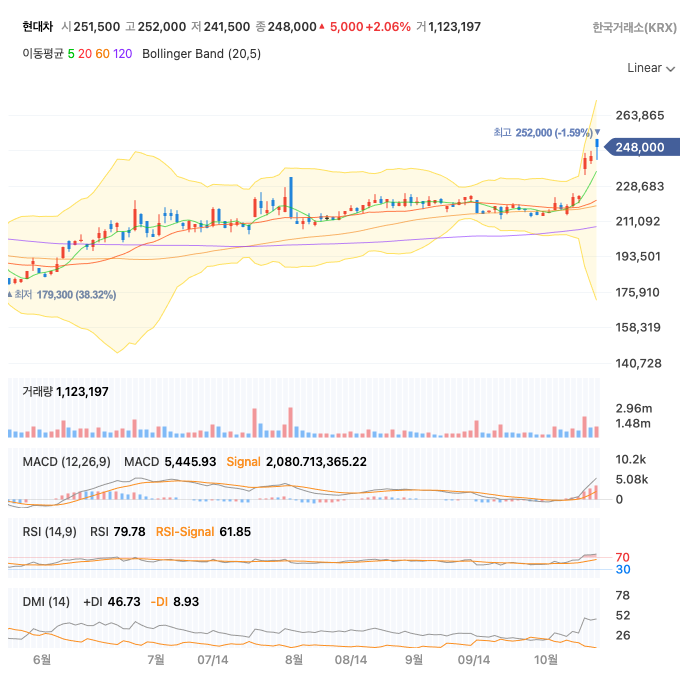Click the orange -DI legend label

click(x=159, y=601)
